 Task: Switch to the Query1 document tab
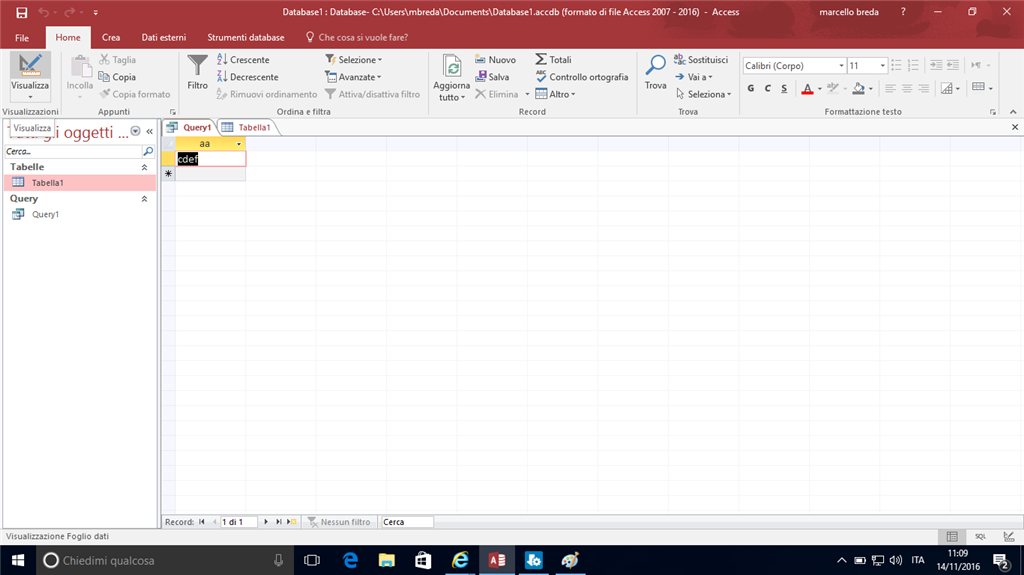coord(189,127)
